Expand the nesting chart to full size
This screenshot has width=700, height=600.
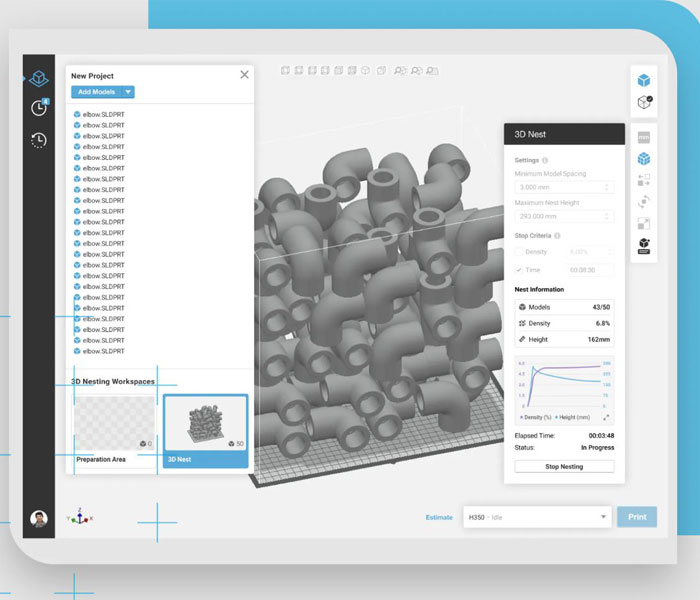607,417
